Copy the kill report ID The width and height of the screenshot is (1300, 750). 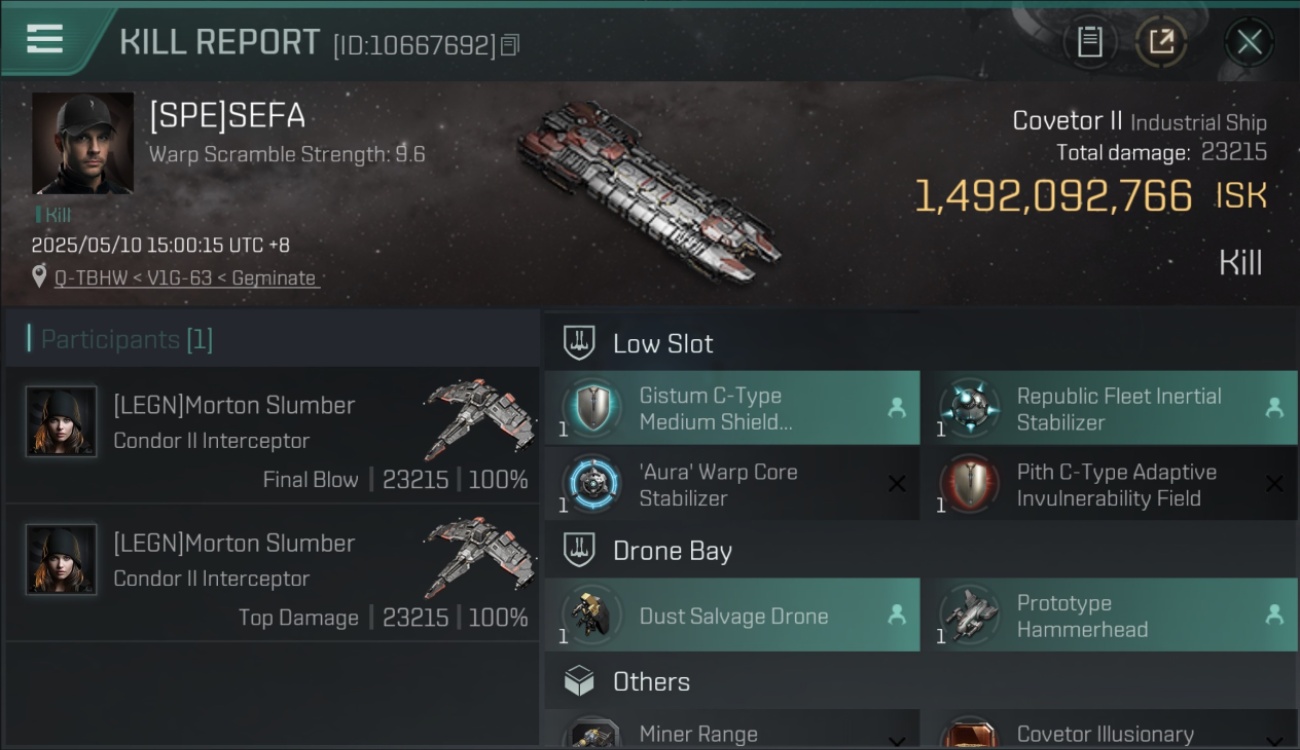point(510,45)
